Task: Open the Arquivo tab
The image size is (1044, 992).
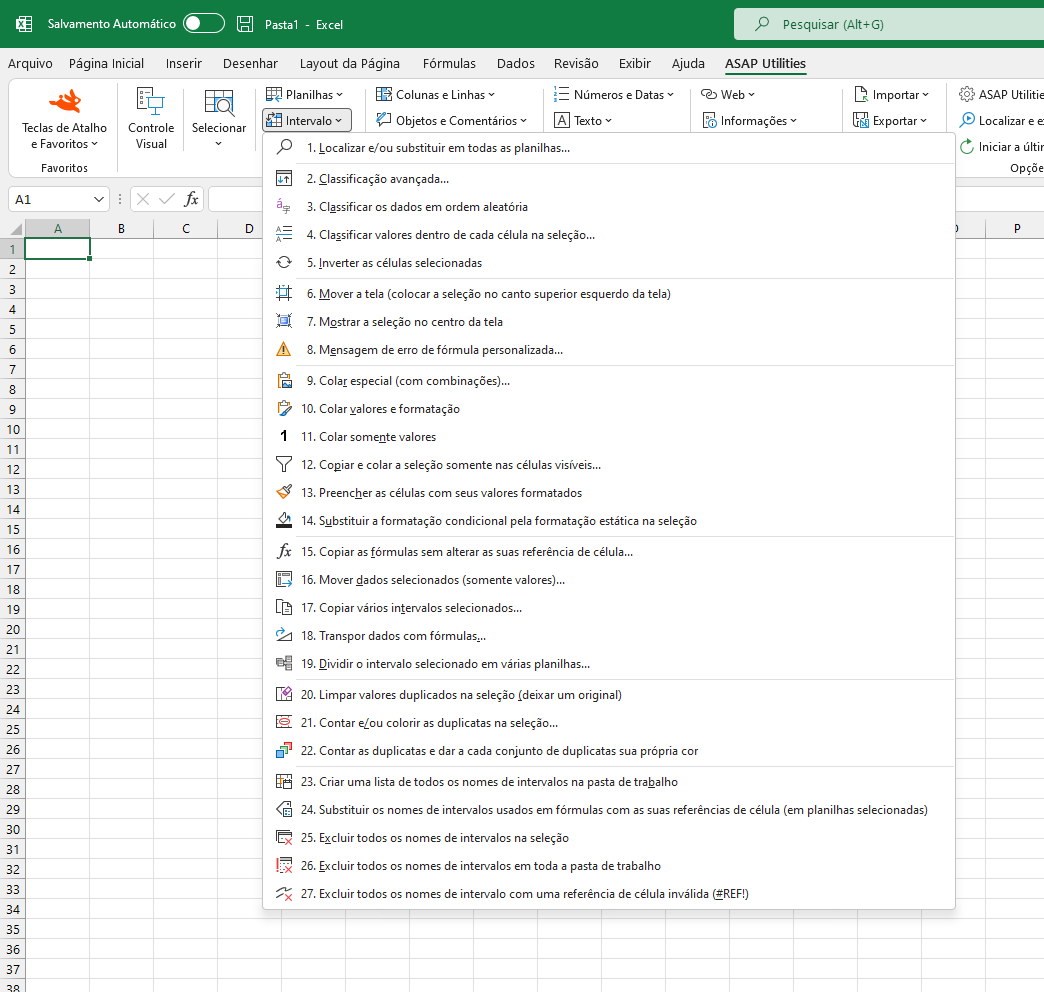Action: 30,63
